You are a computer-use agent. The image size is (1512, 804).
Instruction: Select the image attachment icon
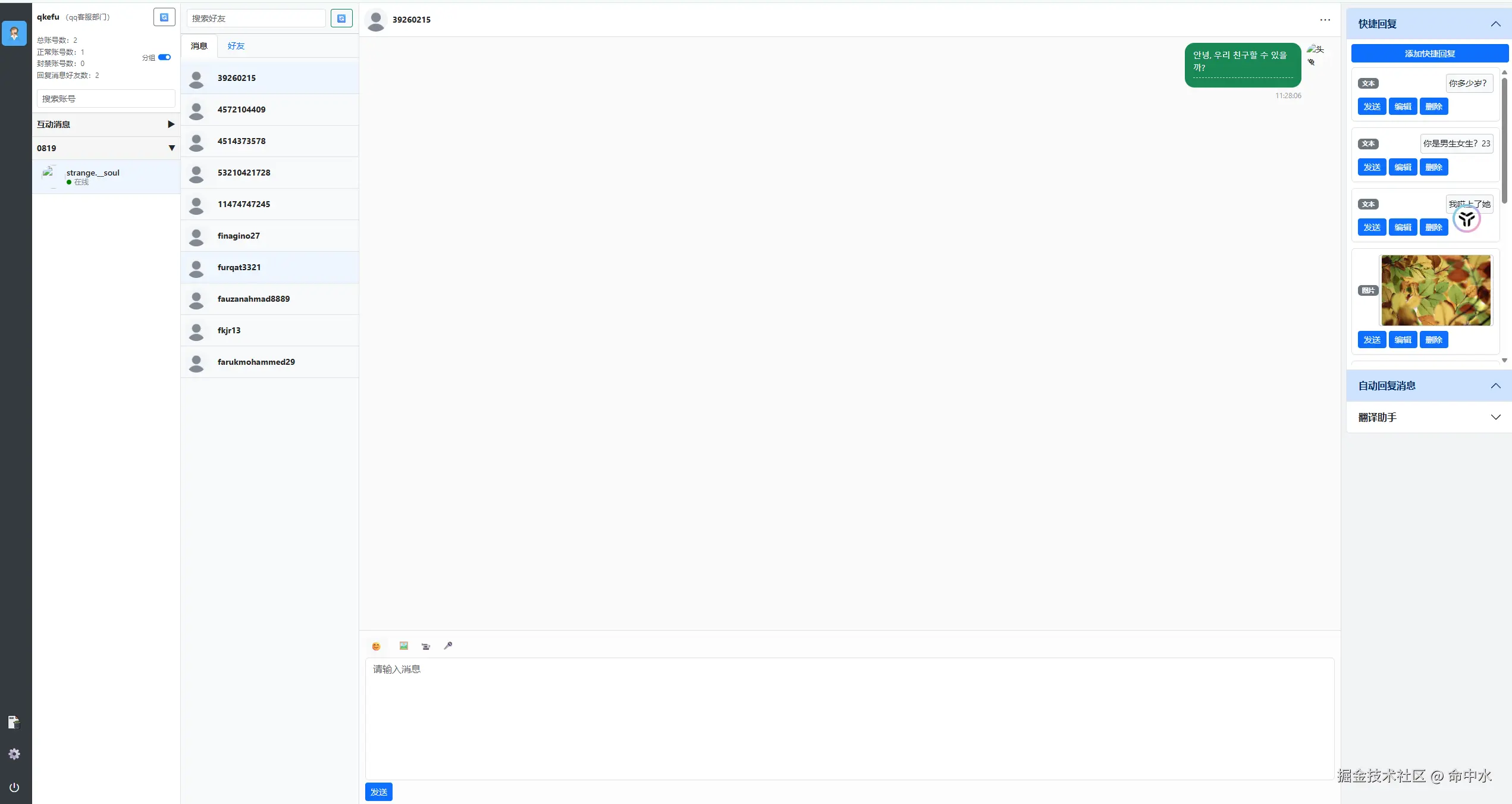coord(403,646)
